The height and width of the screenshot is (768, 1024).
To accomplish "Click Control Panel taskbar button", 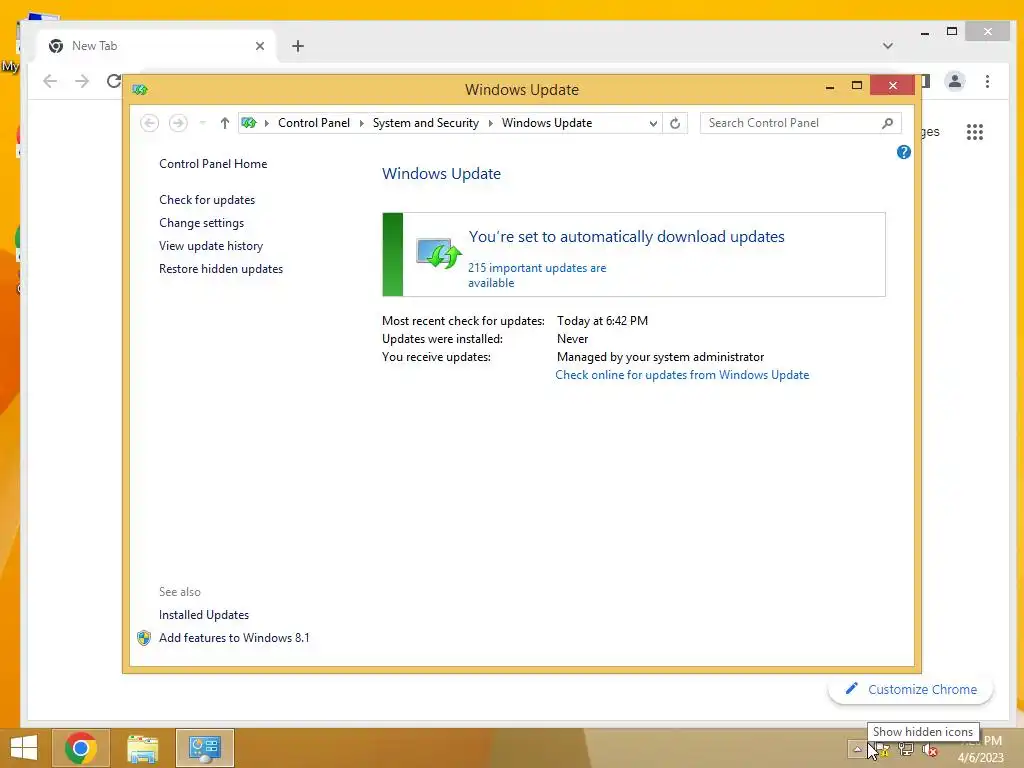I will [204, 748].
